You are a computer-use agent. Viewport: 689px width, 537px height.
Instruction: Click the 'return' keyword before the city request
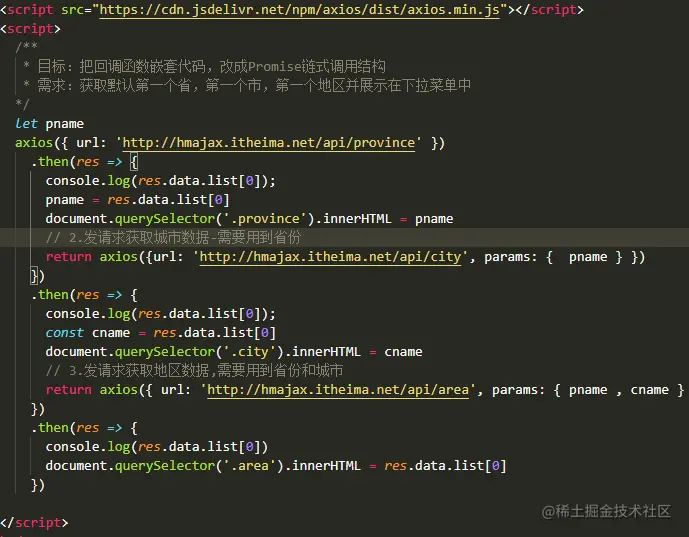coord(69,257)
